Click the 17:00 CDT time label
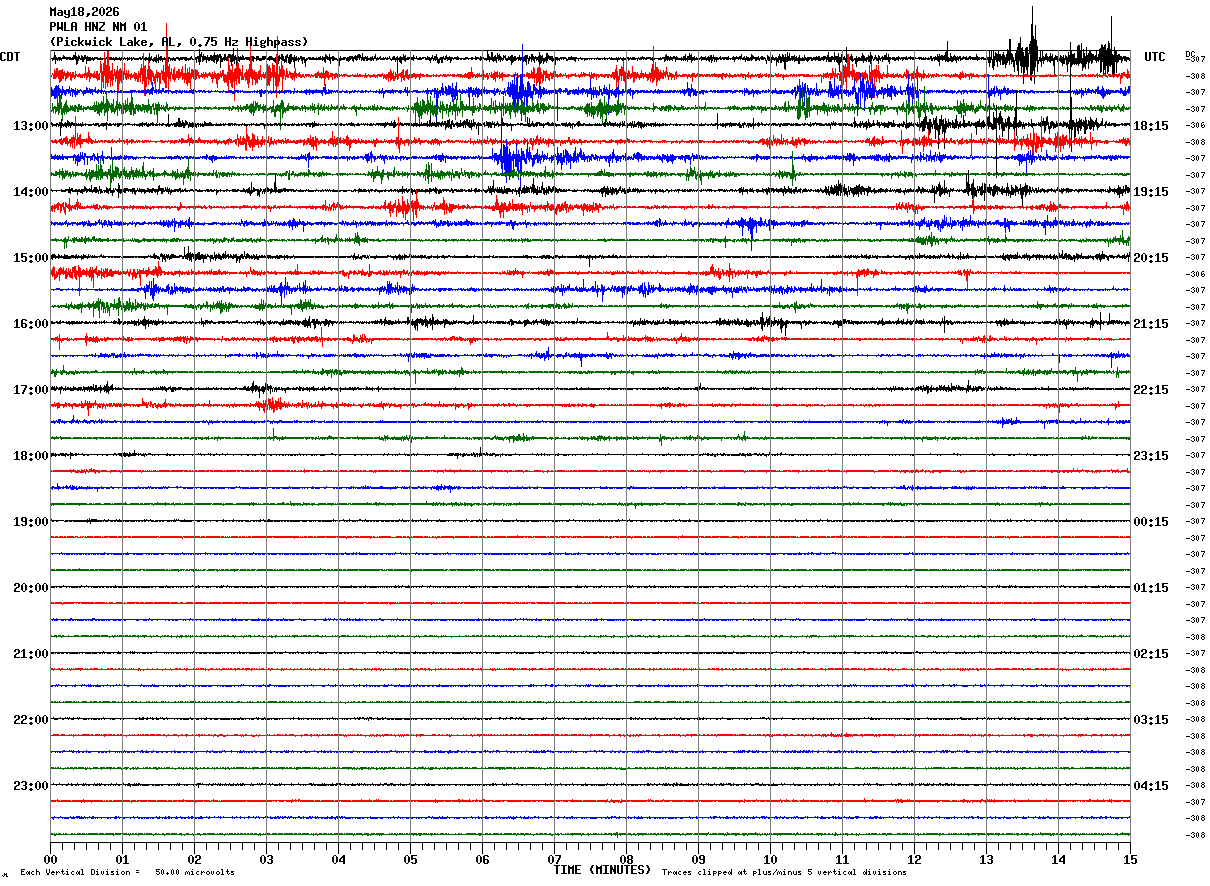This screenshot has height=886, width=1210. 31,390
